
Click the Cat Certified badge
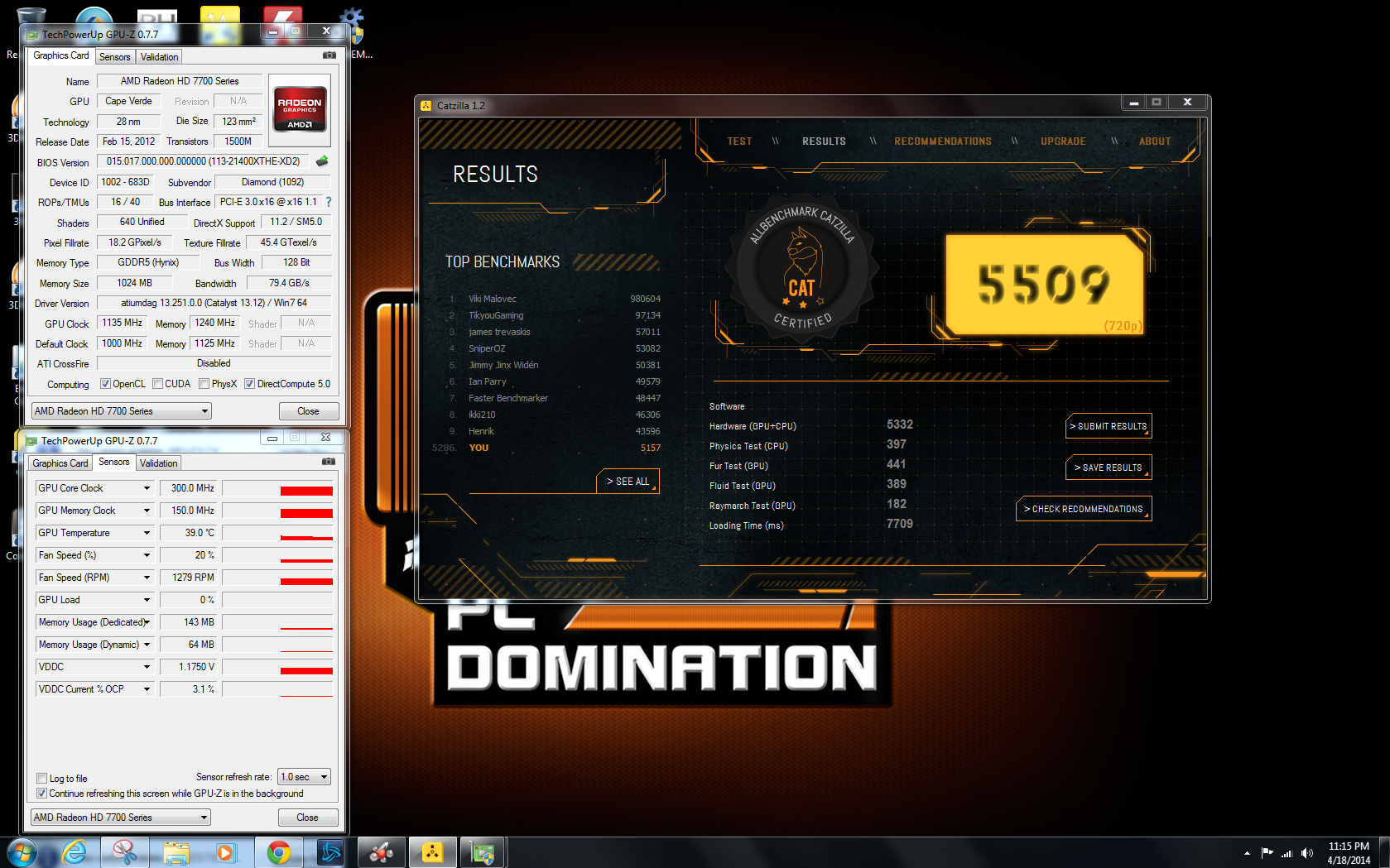click(x=801, y=269)
